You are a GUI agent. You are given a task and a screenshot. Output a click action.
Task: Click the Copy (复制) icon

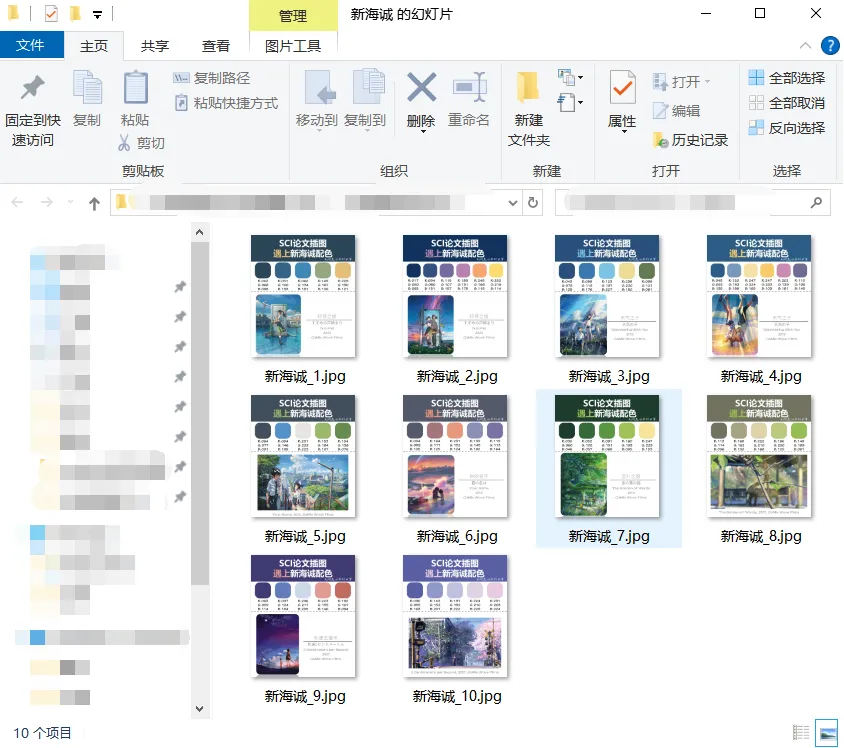[87, 87]
